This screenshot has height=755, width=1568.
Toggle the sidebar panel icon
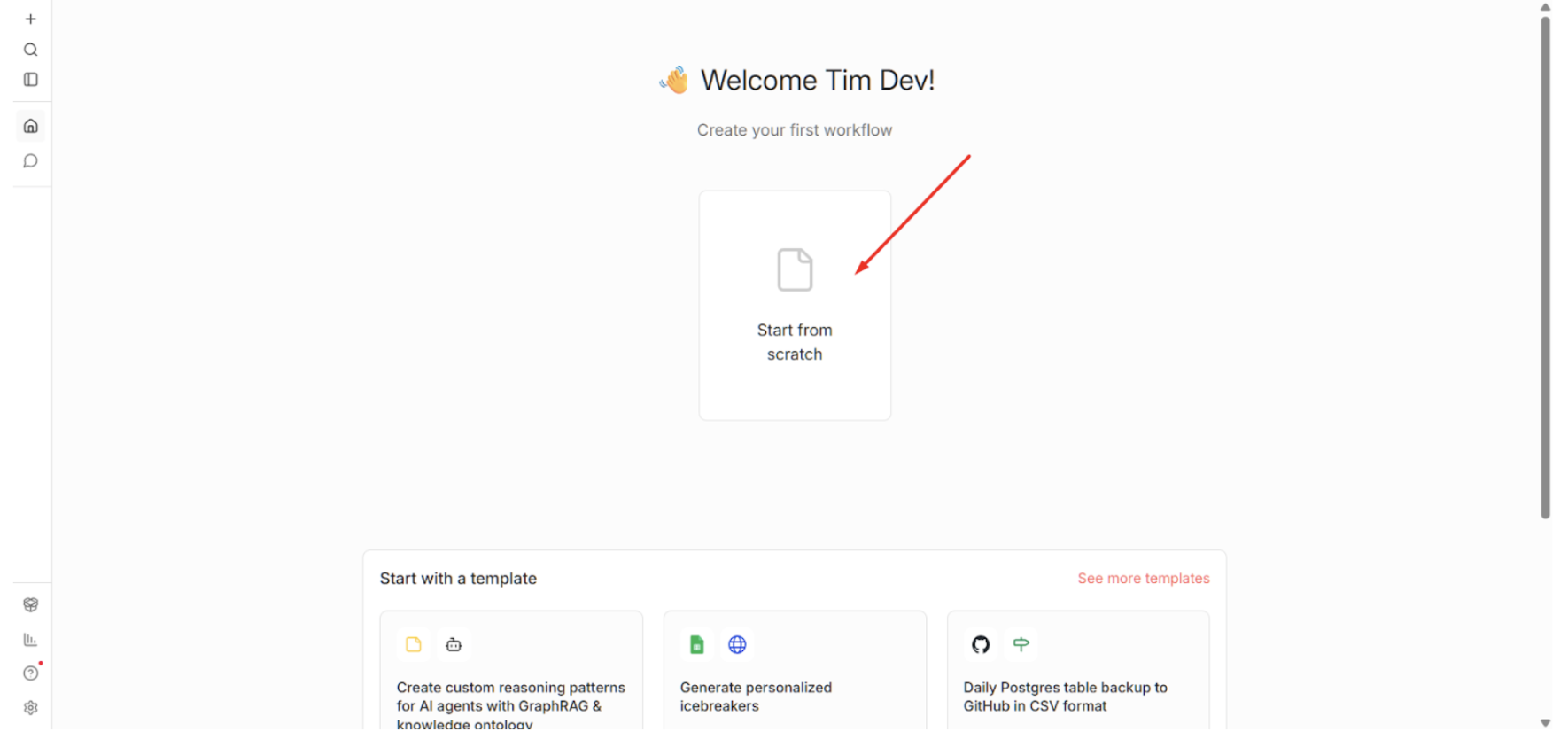point(30,80)
